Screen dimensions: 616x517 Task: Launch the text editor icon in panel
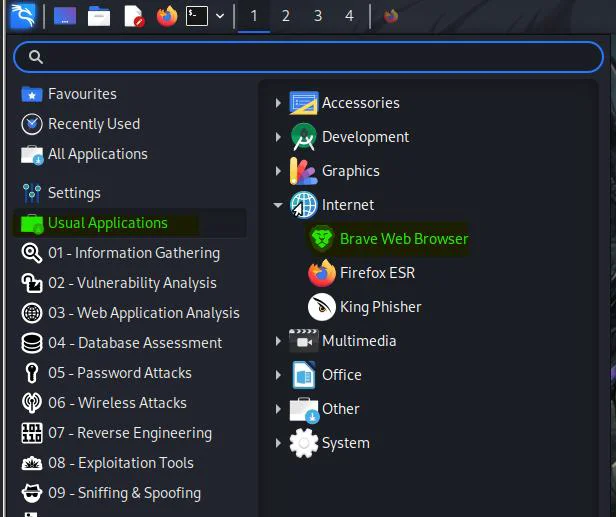(134, 16)
